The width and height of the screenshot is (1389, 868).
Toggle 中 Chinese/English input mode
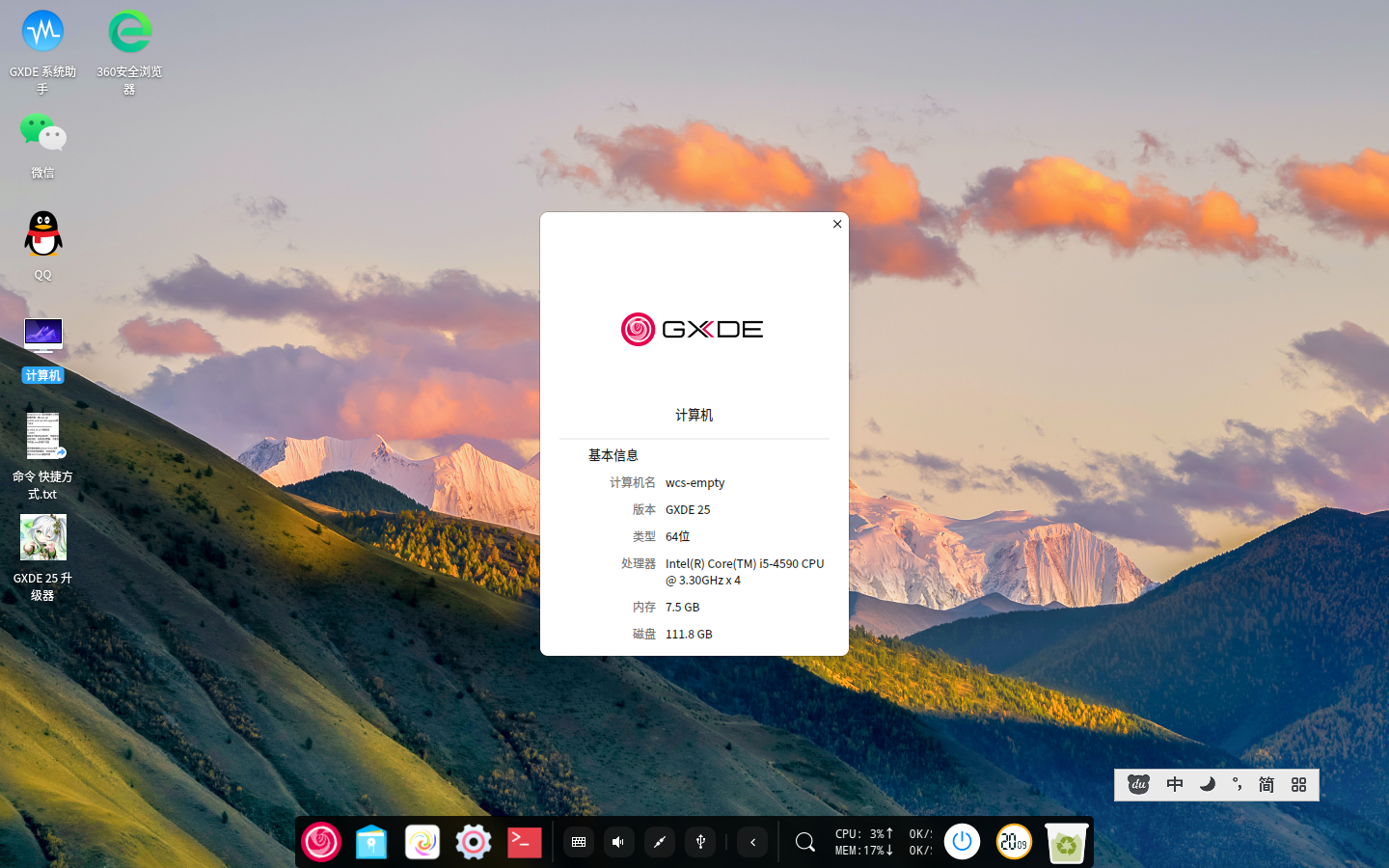tap(1175, 784)
